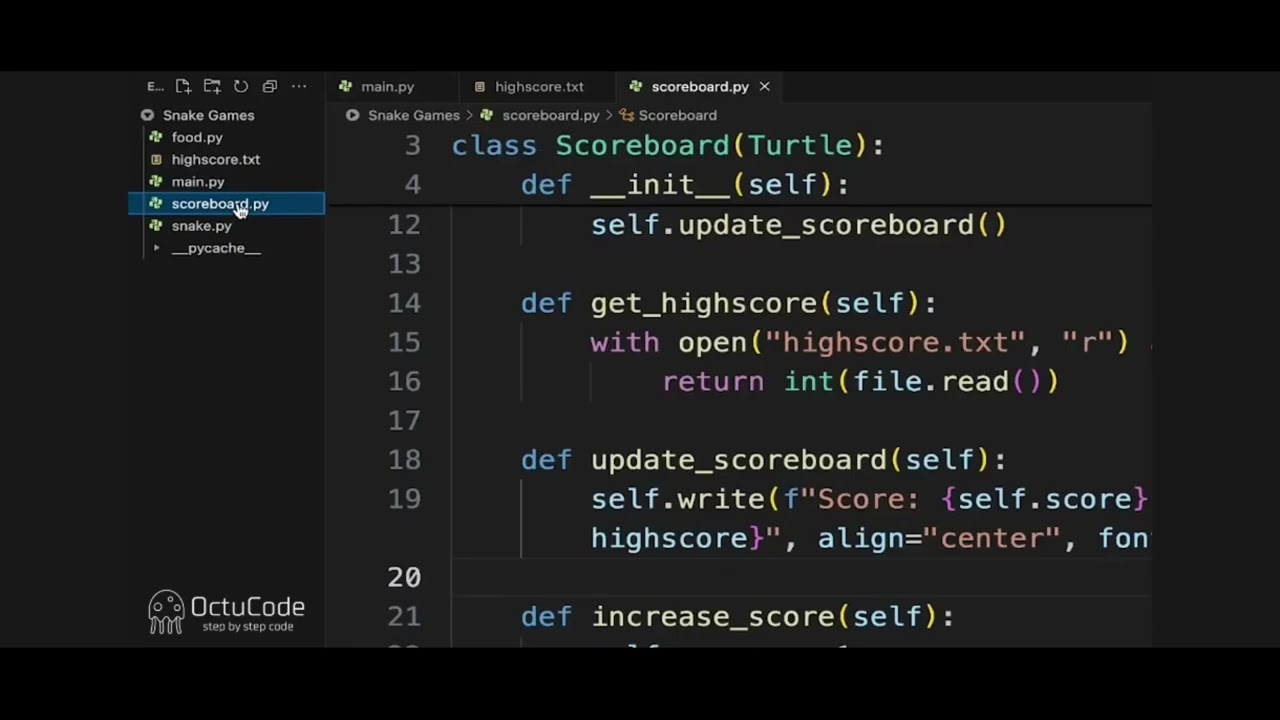1280x720 pixels.
Task: Collapse the Snake Games root folder
Action: [x=147, y=115]
